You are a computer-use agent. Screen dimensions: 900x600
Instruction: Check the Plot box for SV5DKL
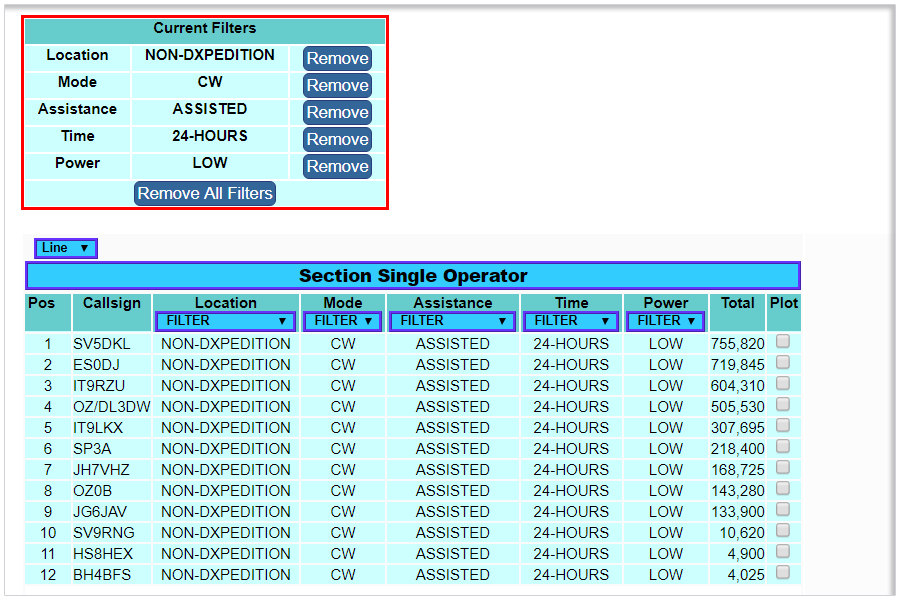coord(783,341)
